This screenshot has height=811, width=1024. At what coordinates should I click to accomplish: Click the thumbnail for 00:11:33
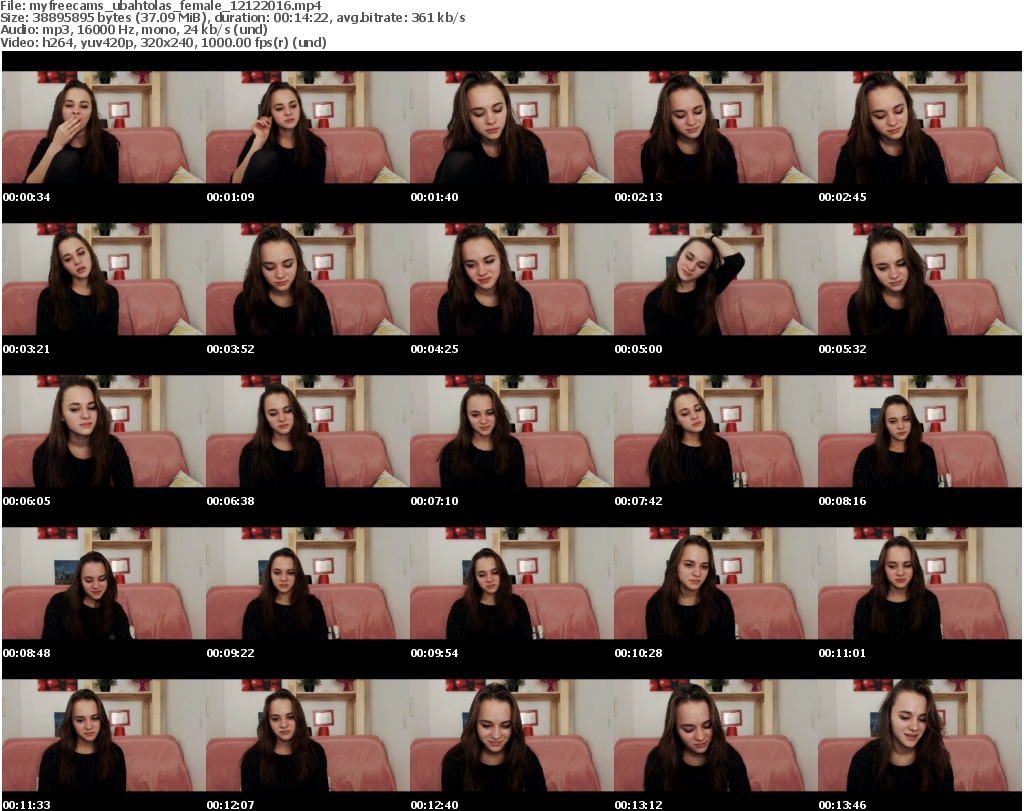tap(104, 736)
